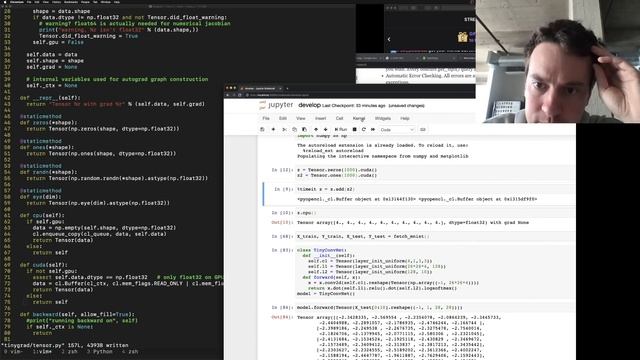Select the model.forward cell
This screenshot has width=640, height=360.
click(x=435, y=307)
